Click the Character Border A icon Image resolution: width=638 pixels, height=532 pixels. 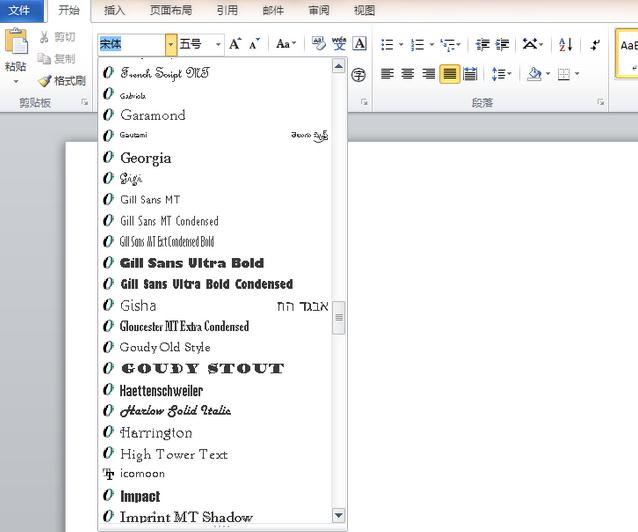click(360, 43)
